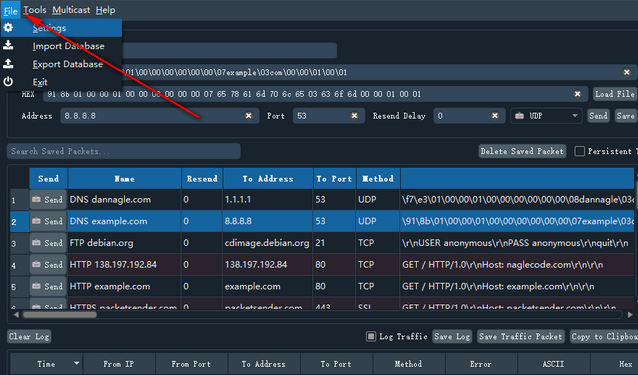Click the right arrow of horizontal scrollbar

tap(630, 315)
